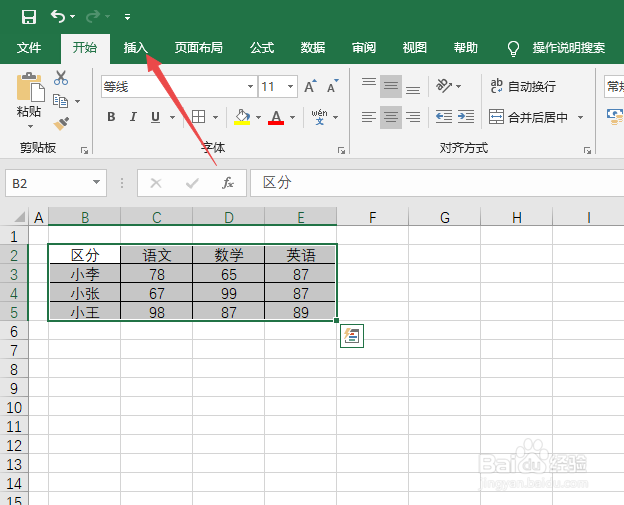Click the 操作说明搜索 search box
The height and width of the screenshot is (505, 624).
click(x=569, y=48)
